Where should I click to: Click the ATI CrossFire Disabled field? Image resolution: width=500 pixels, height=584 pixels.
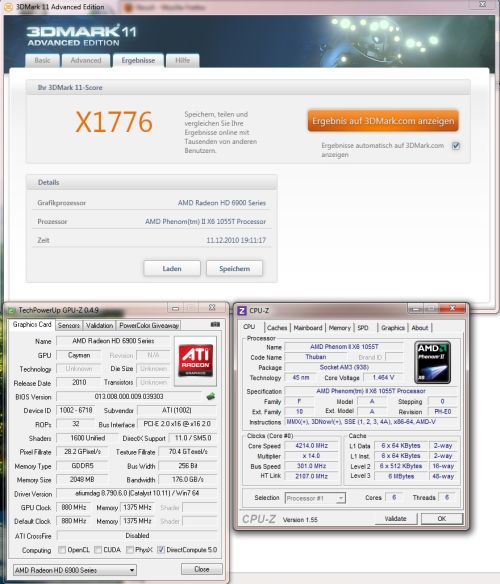pyautogui.click(x=137, y=536)
